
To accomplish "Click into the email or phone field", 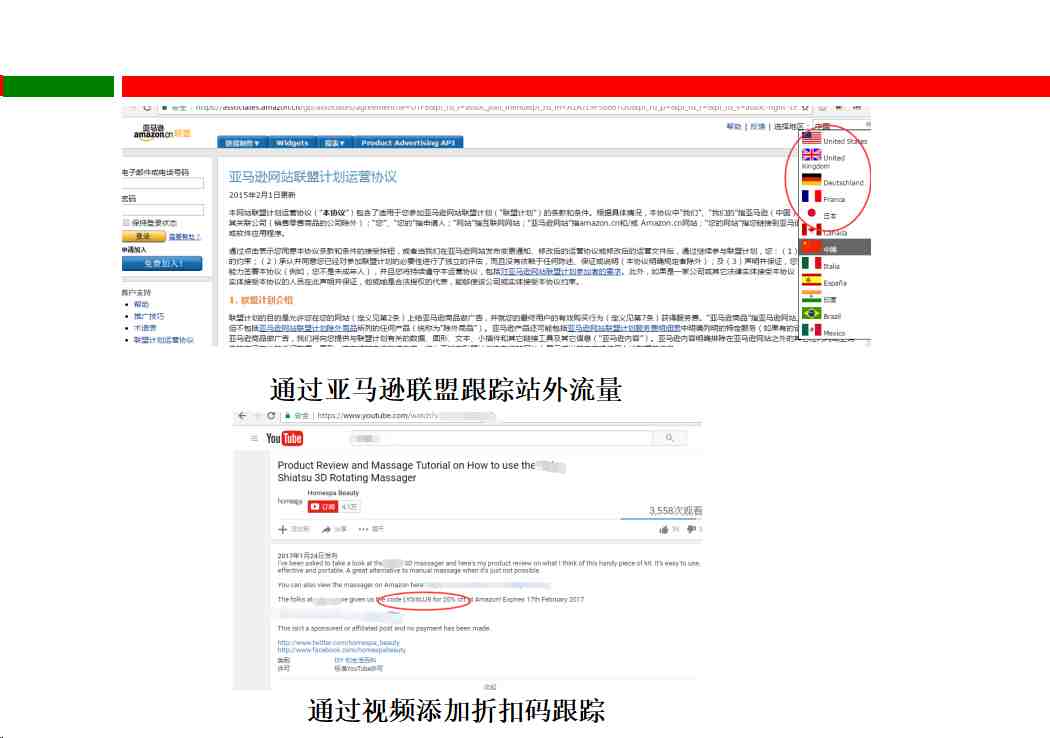I will tap(163, 183).
